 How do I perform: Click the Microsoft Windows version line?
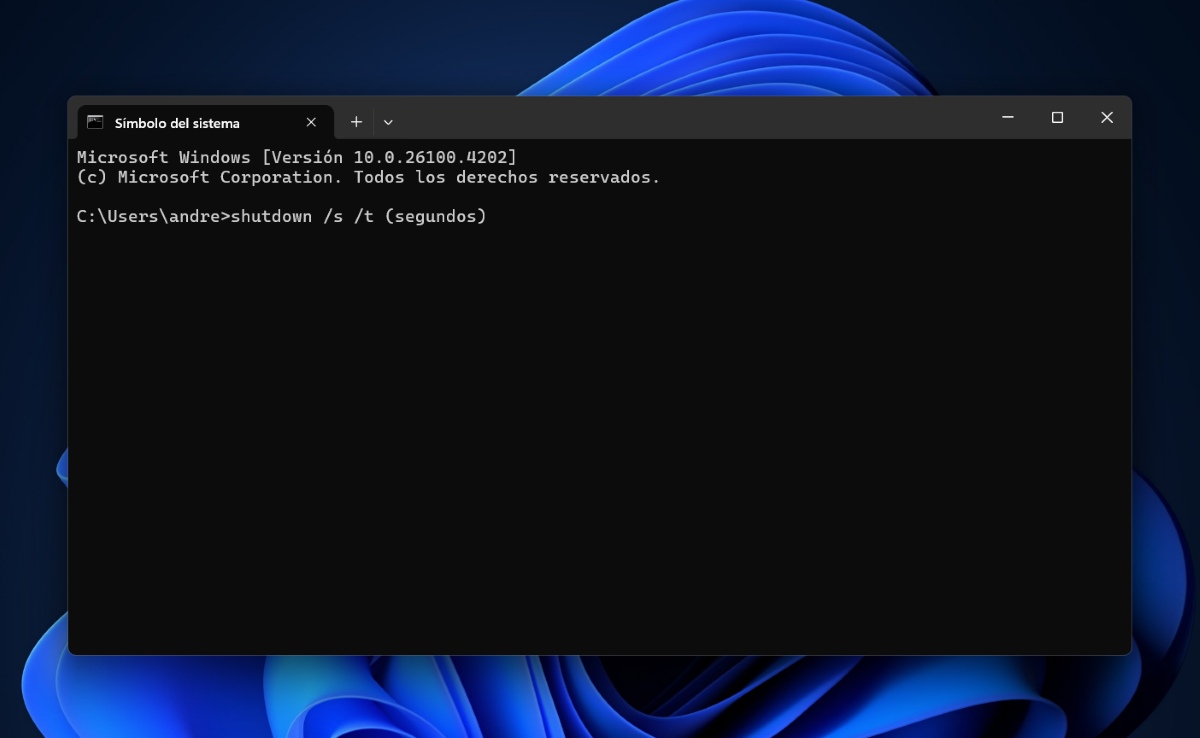297,157
